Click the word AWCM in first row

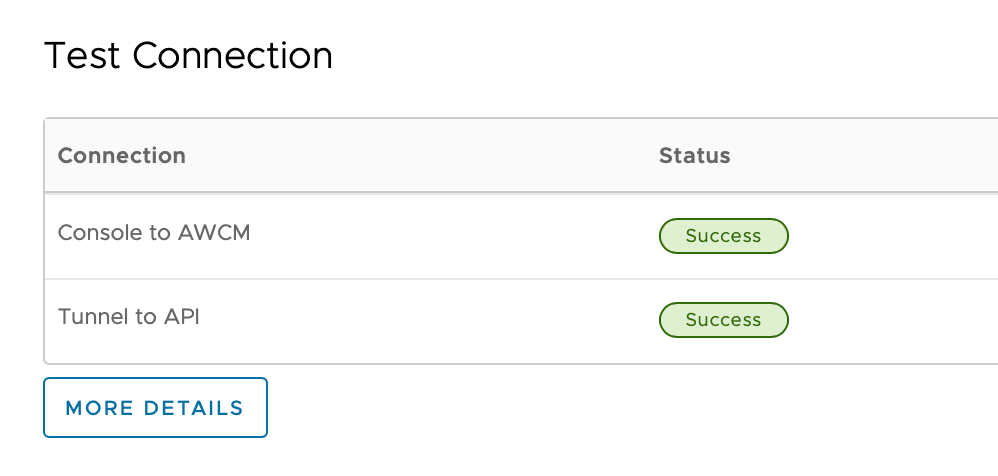214,233
